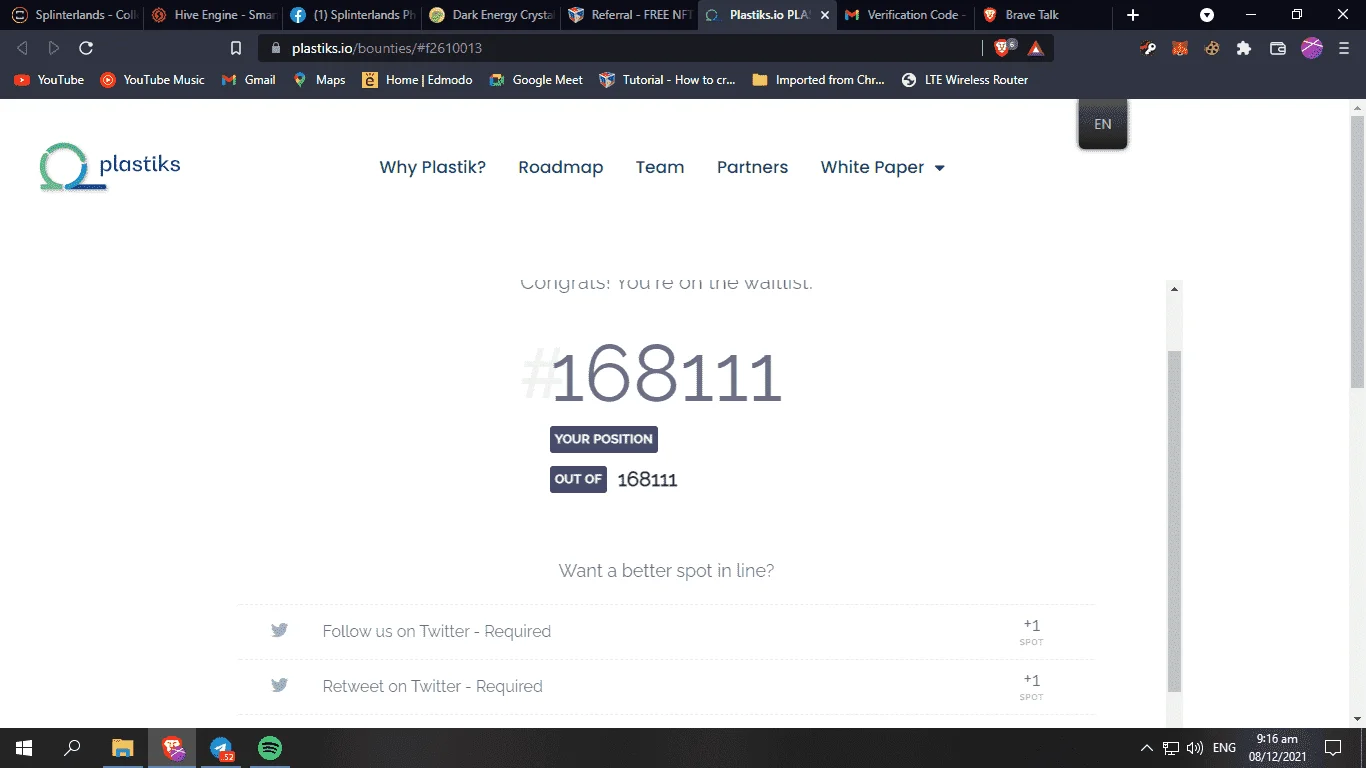Open Brave Shields lion icon in address bar
This screenshot has height=768, width=1366.
click(x=1003, y=48)
